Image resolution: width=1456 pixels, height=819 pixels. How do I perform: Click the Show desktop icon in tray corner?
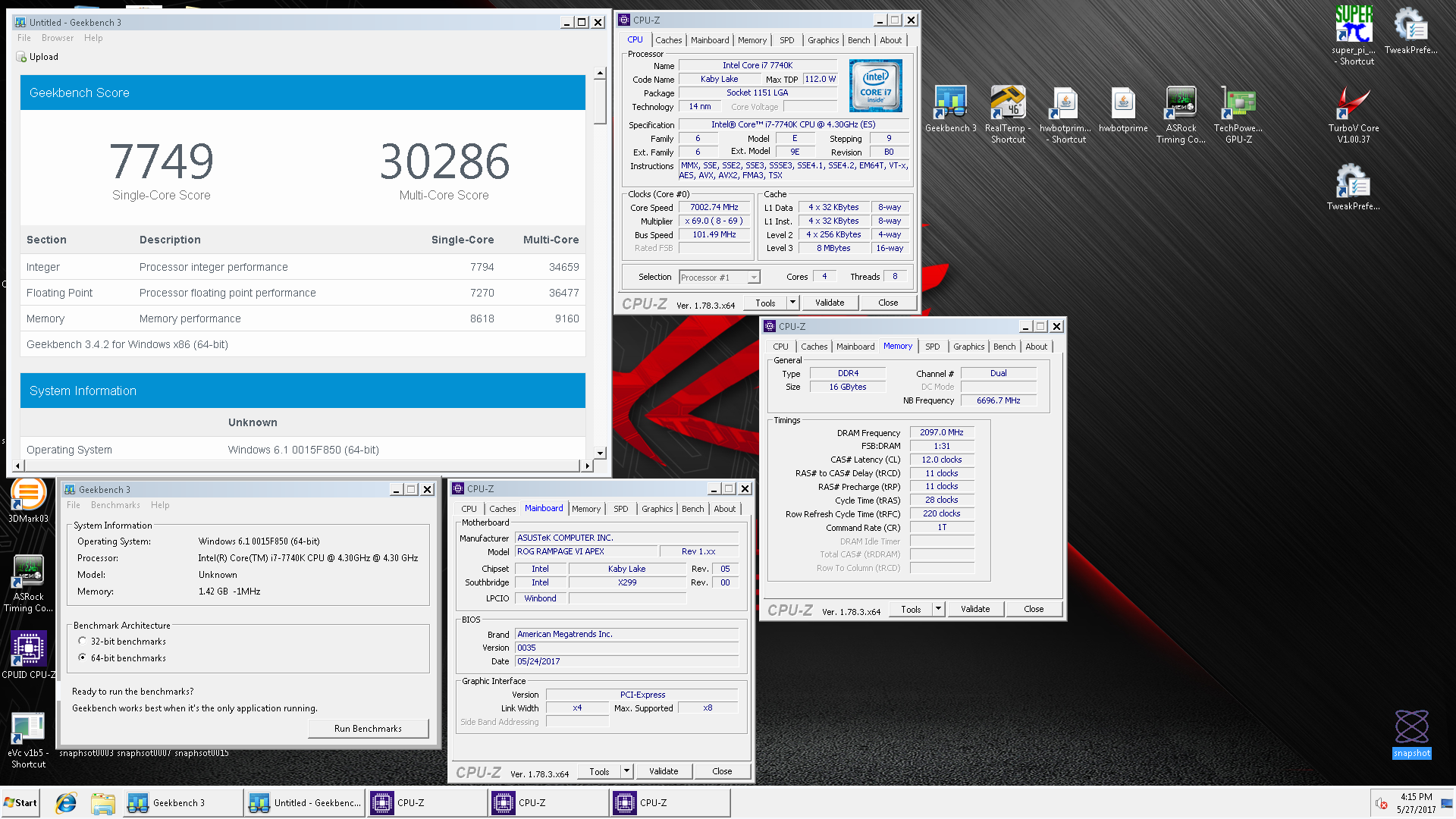coord(1448,803)
